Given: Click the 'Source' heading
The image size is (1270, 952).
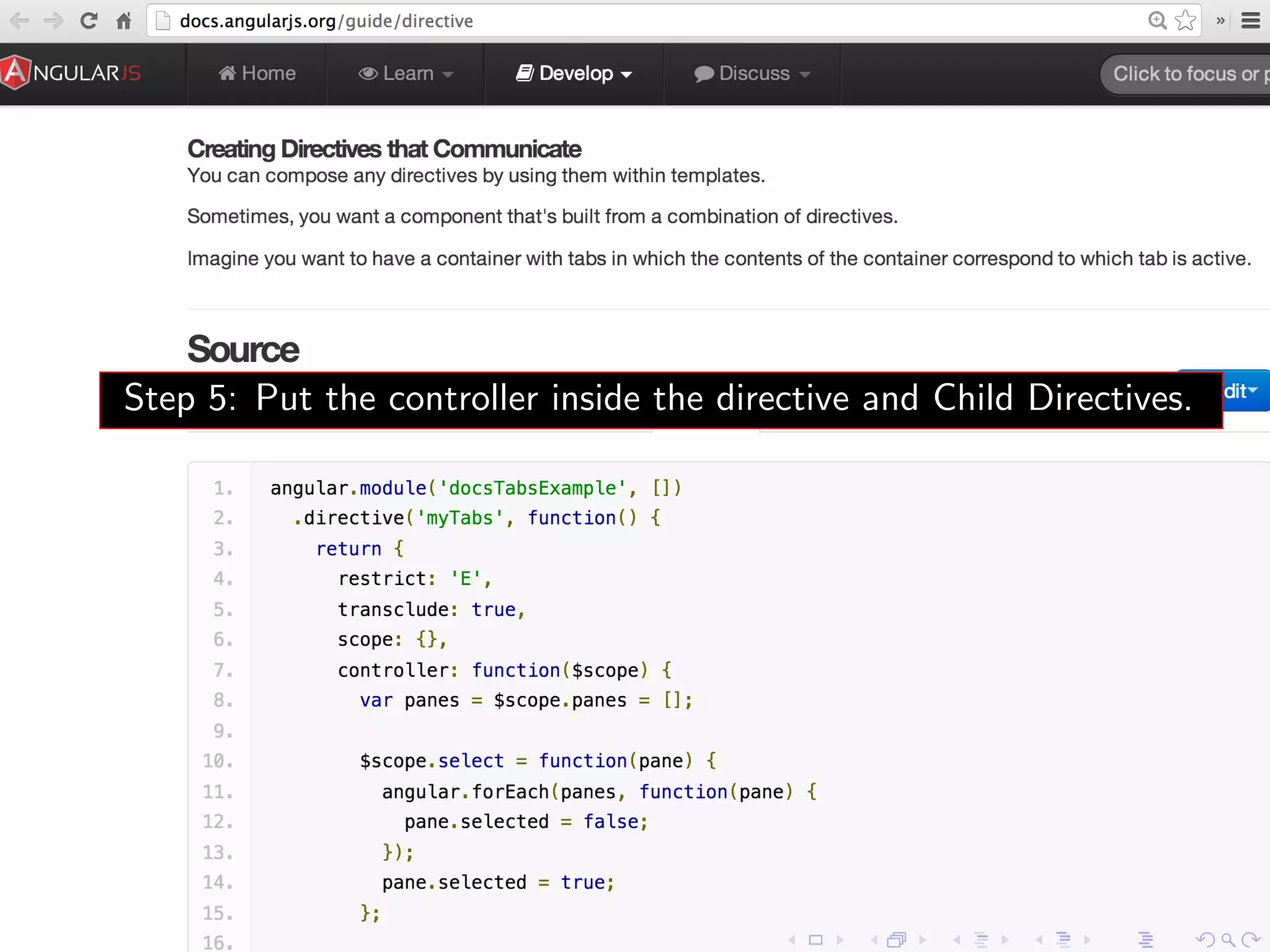Looking at the screenshot, I should pyautogui.click(x=243, y=349).
